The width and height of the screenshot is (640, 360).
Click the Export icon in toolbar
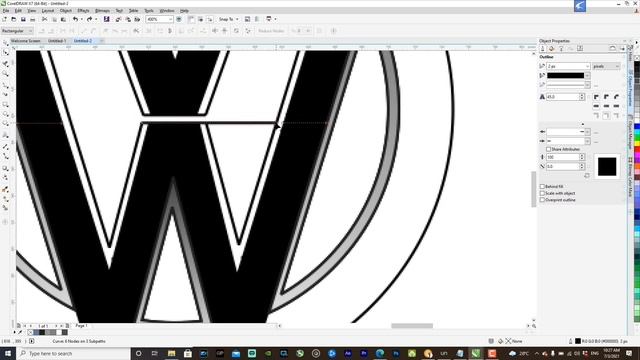[128, 19]
